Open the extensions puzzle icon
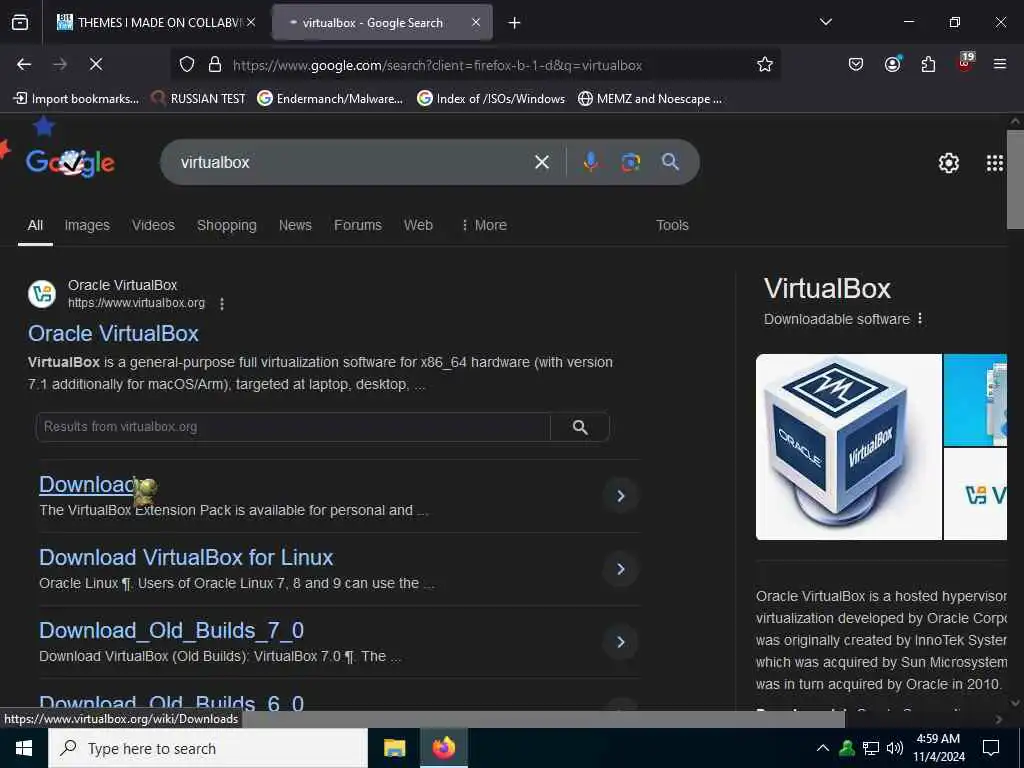1024x768 pixels. [928, 64]
